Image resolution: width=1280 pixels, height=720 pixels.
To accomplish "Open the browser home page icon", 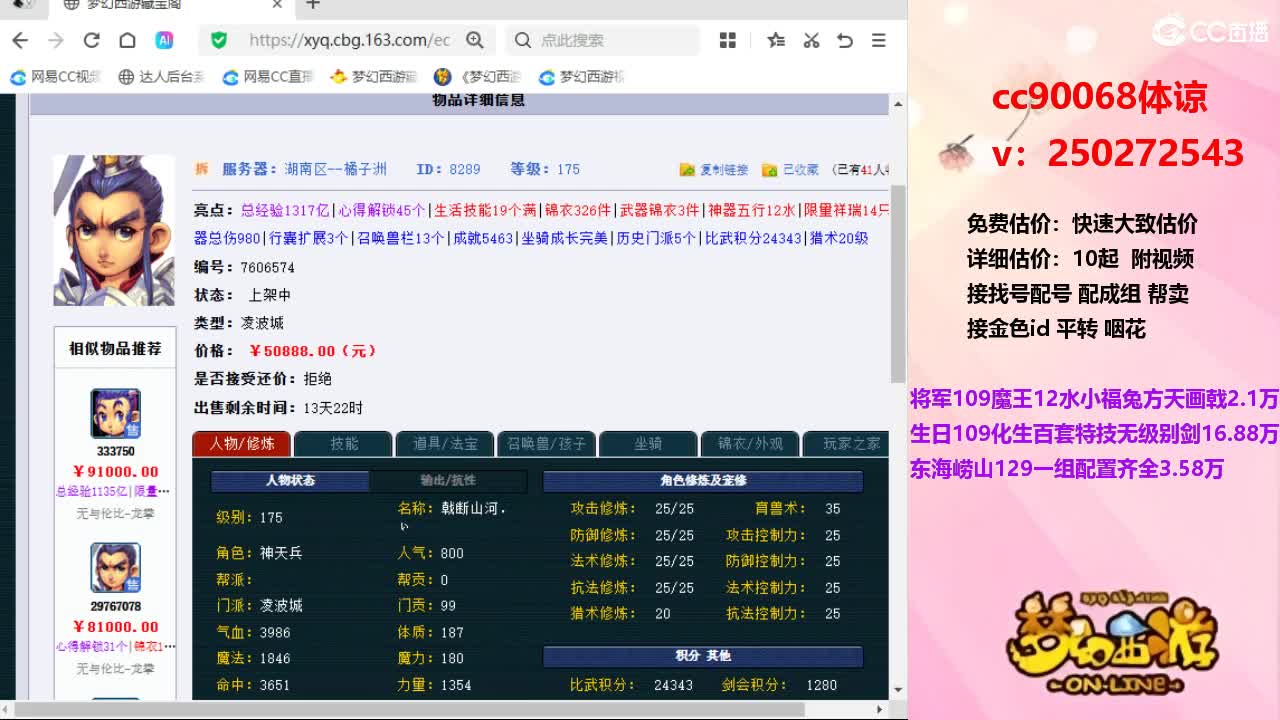I will click(x=127, y=40).
